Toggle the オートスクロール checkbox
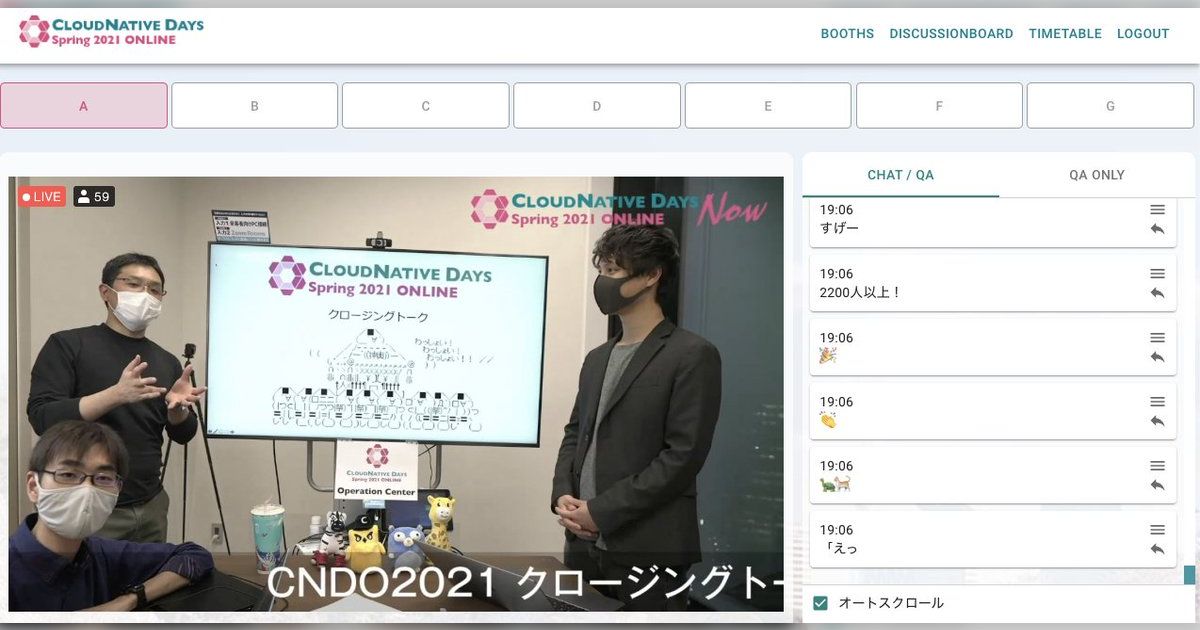 (820, 602)
